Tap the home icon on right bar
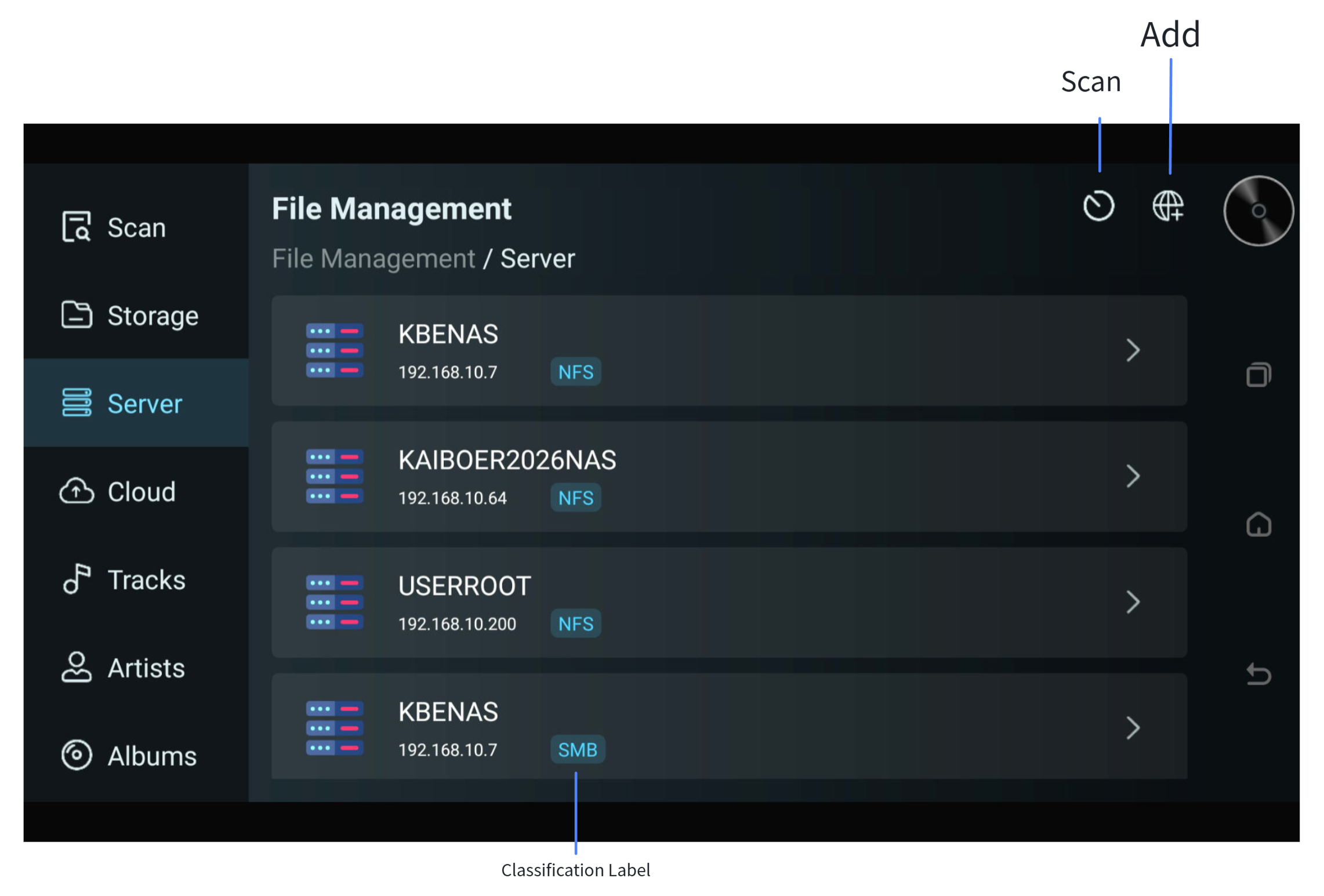This screenshot has width=1324, height=896. coord(1258,524)
